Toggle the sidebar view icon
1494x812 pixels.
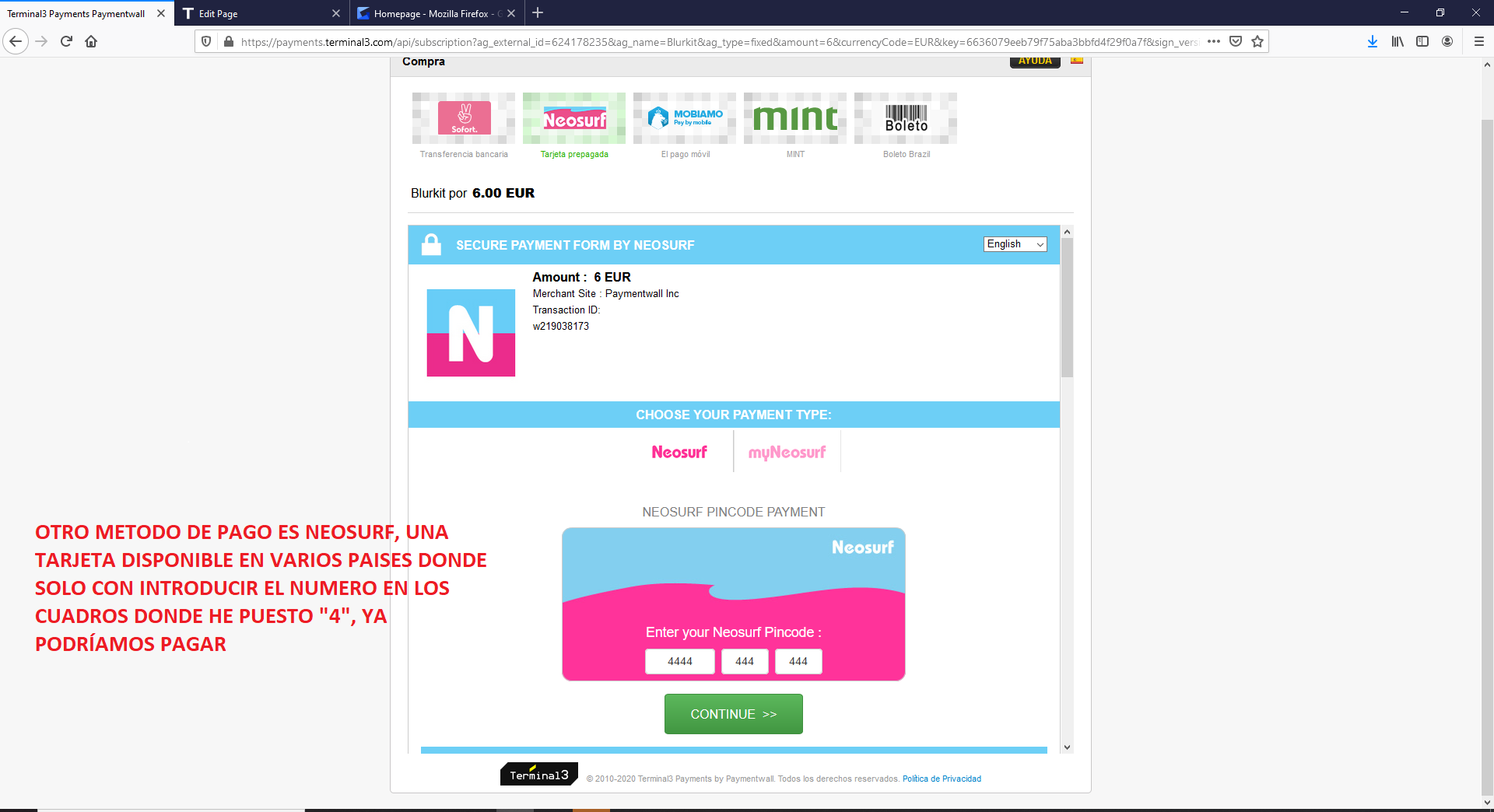click(x=1422, y=41)
